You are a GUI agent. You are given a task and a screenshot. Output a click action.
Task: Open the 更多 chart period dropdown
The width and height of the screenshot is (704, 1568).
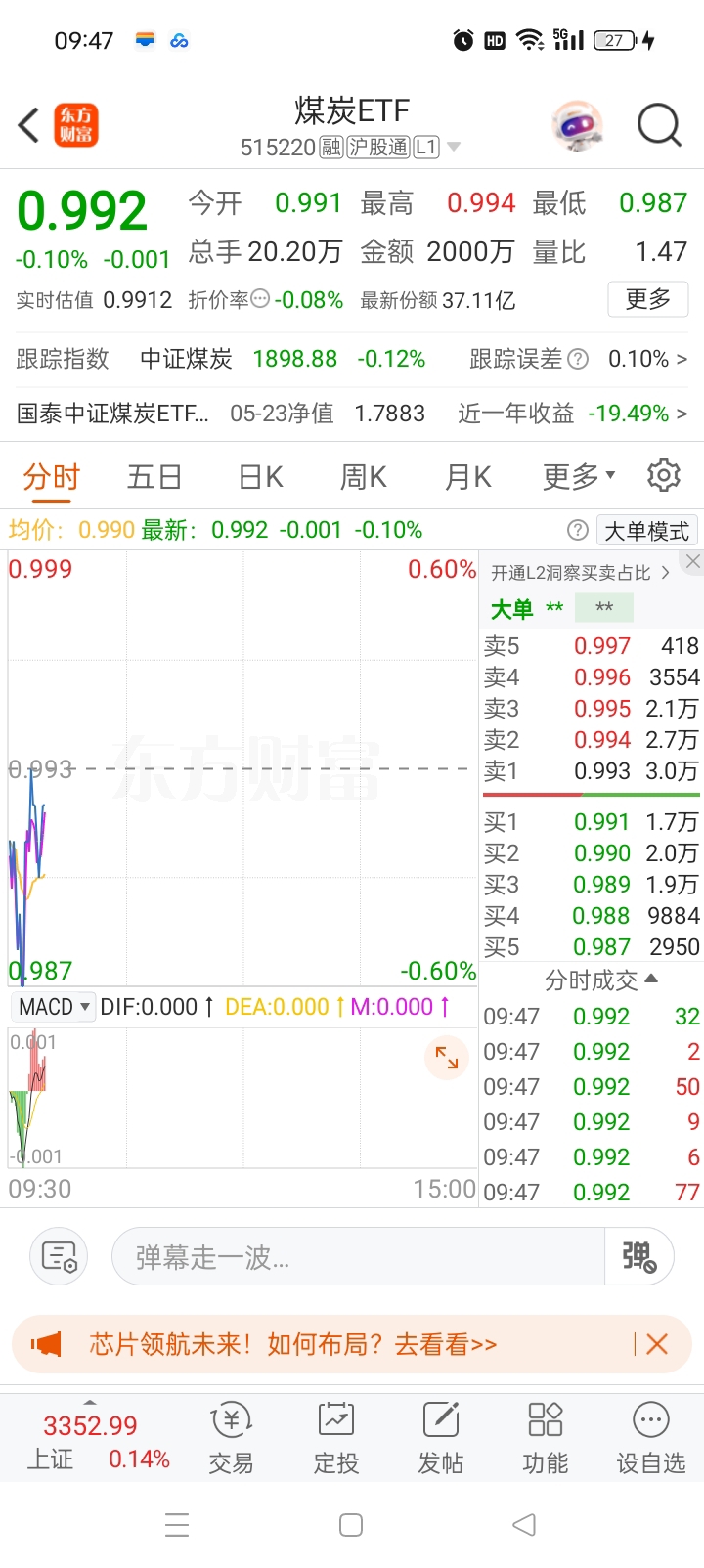click(579, 476)
